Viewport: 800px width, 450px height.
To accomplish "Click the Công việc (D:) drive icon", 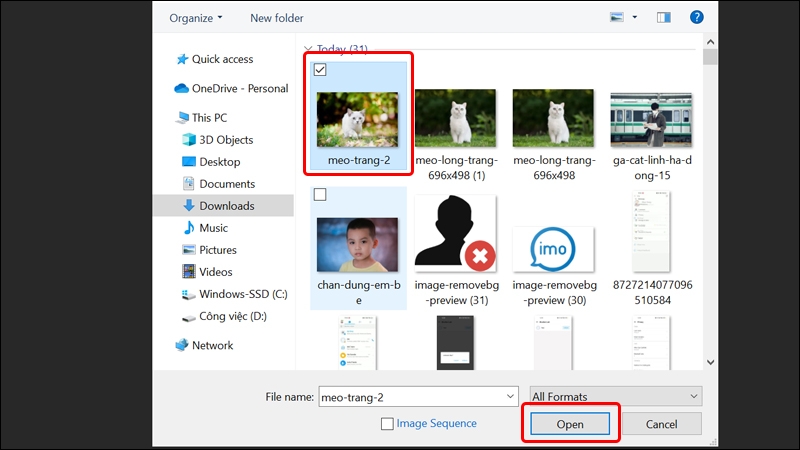I will (x=189, y=317).
